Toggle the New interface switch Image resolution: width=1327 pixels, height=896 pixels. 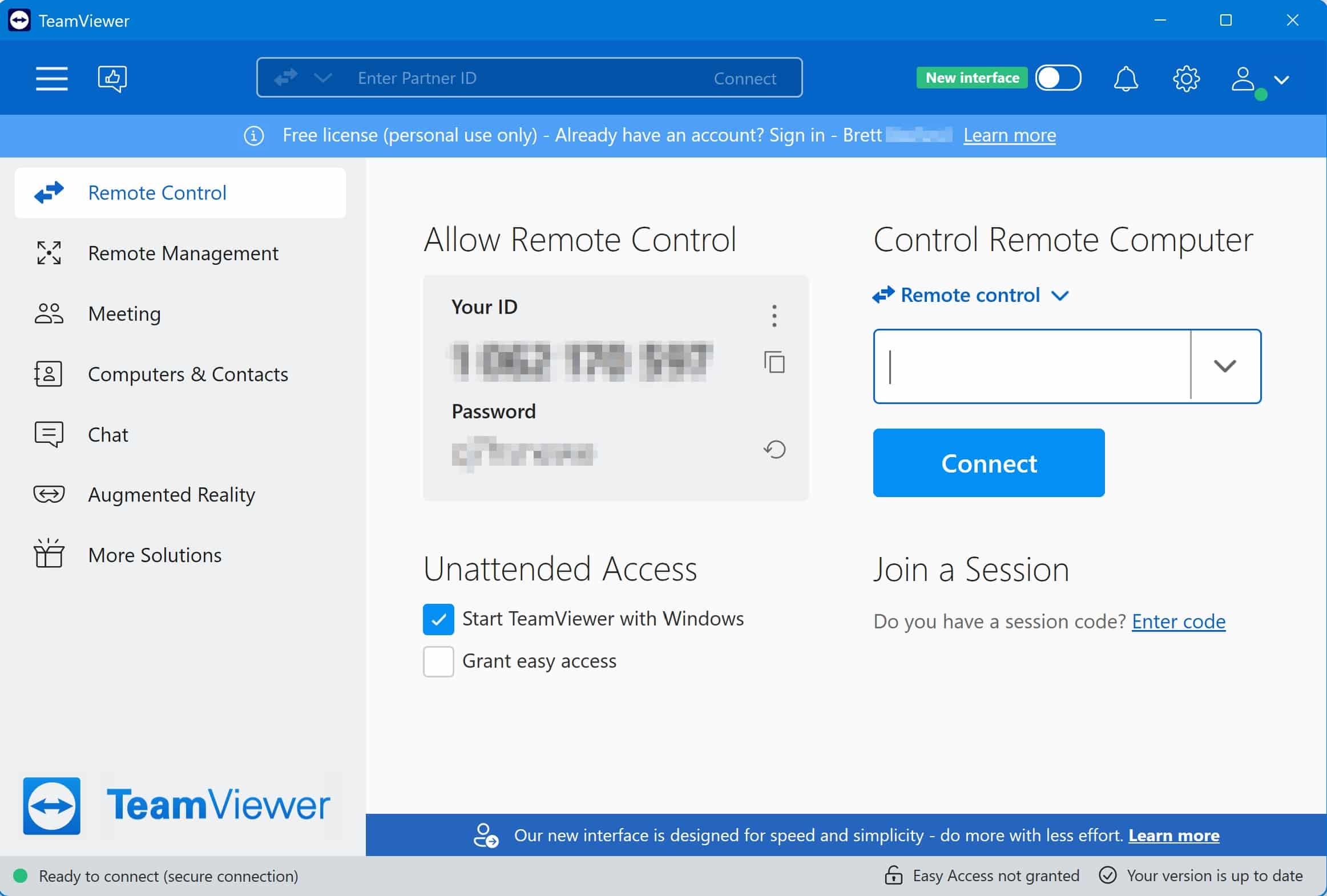pyautogui.click(x=1058, y=78)
